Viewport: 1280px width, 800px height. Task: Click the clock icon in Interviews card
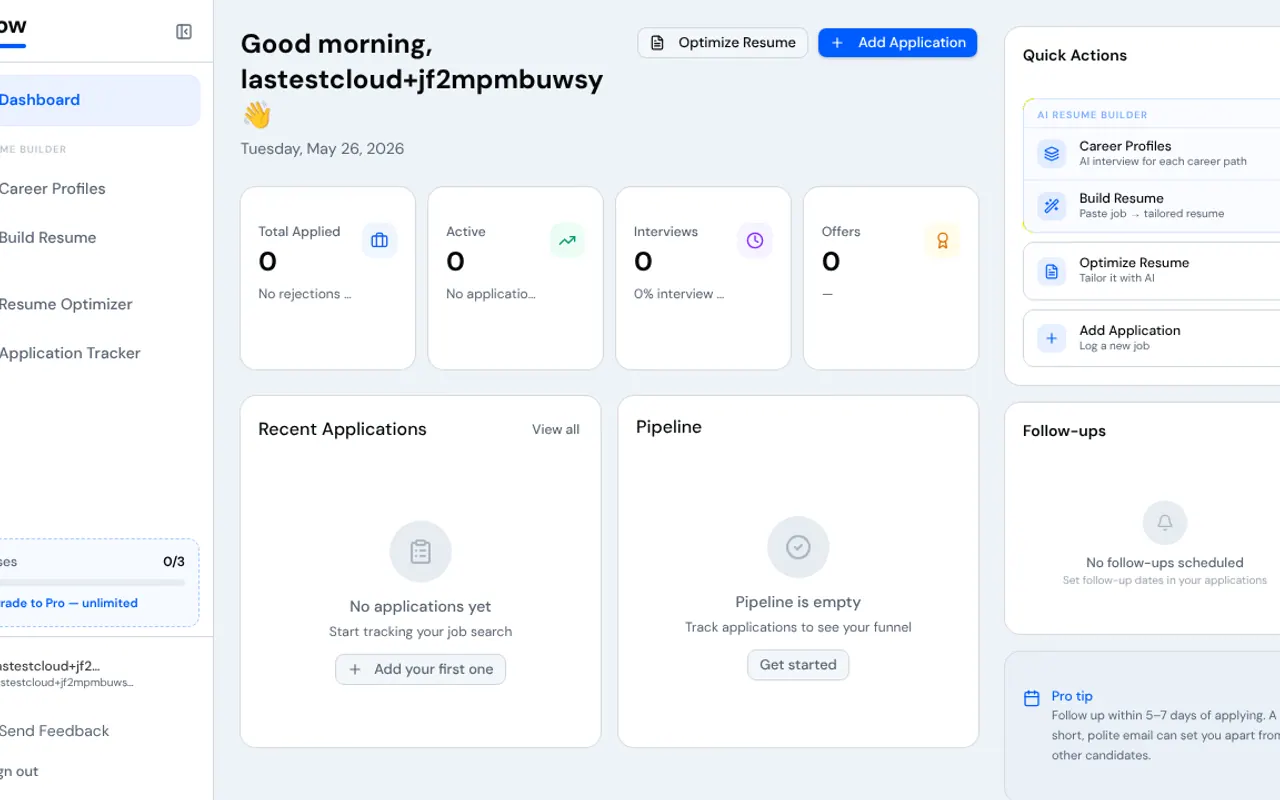(x=755, y=240)
